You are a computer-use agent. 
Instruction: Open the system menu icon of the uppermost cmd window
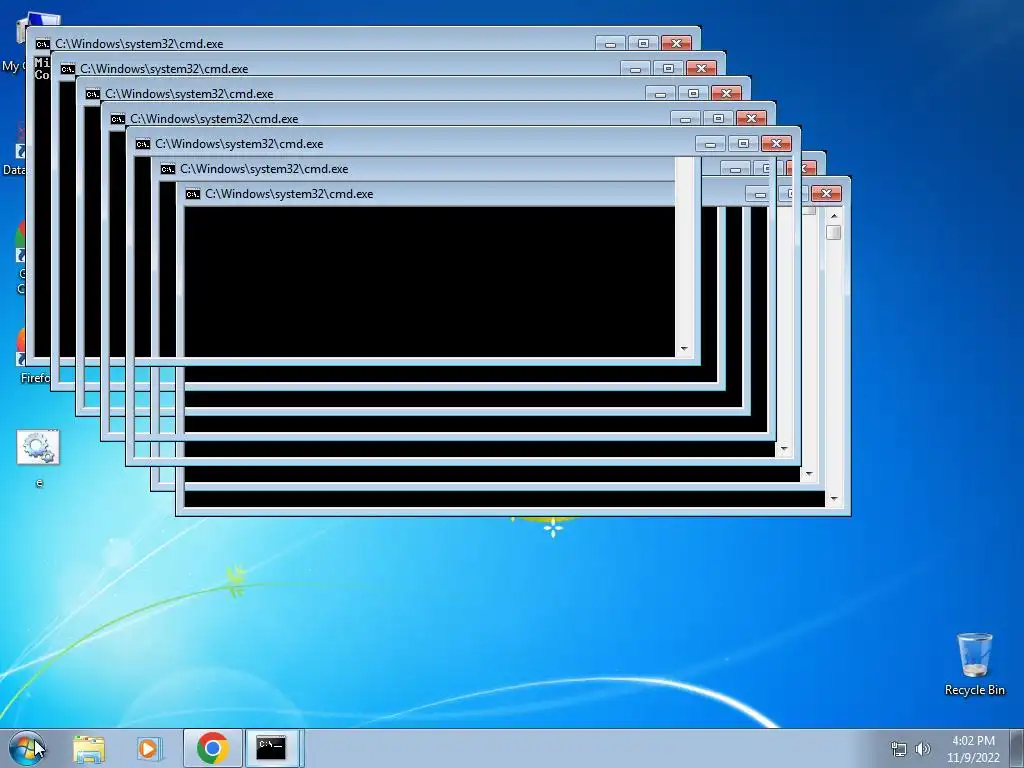pos(42,44)
